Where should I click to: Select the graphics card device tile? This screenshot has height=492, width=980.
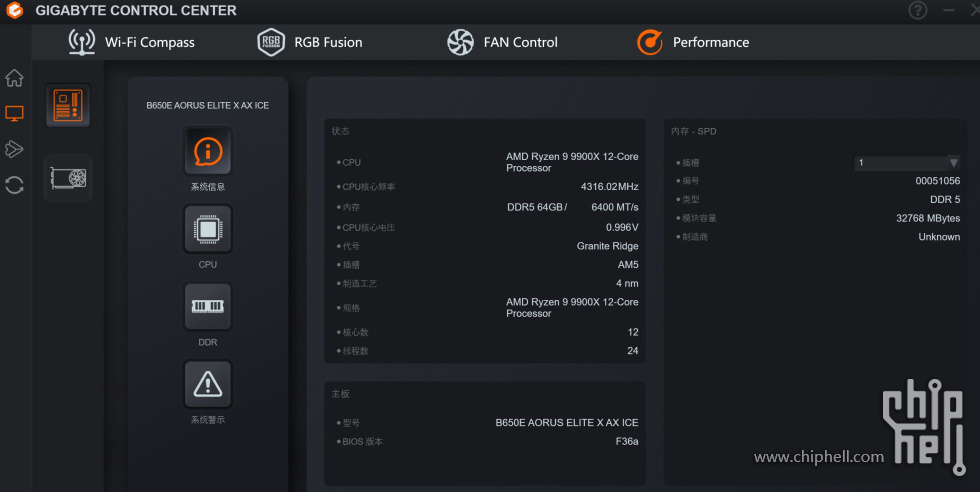[68, 178]
